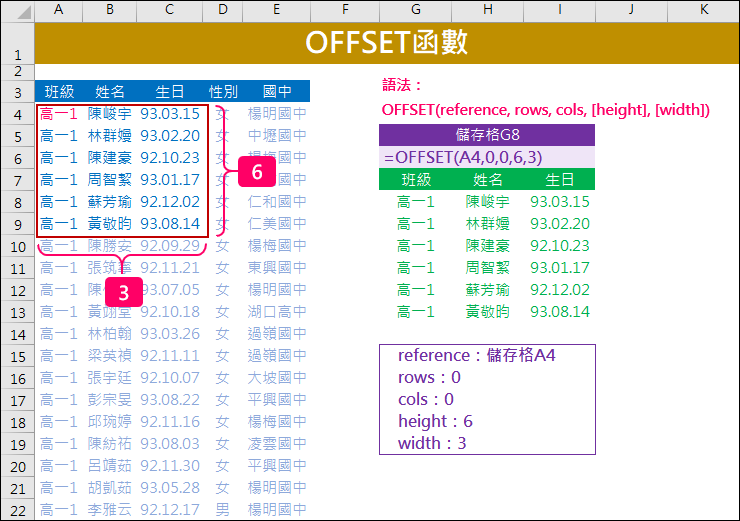
Task: Select name 陳峻宇 in column B
Action: pos(109,114)
